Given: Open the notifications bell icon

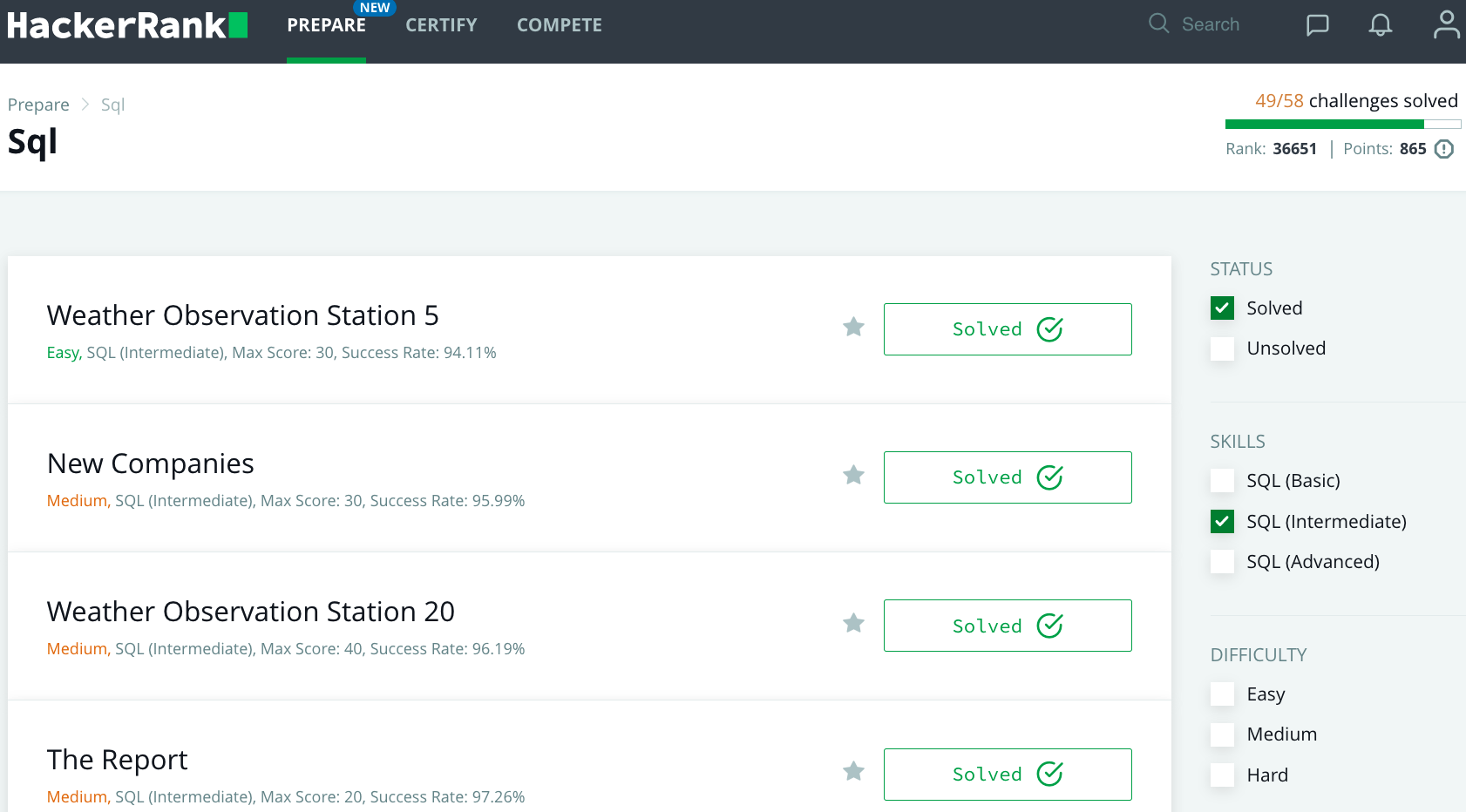Looking at the screenshot, I should [x=1380, y=24].
